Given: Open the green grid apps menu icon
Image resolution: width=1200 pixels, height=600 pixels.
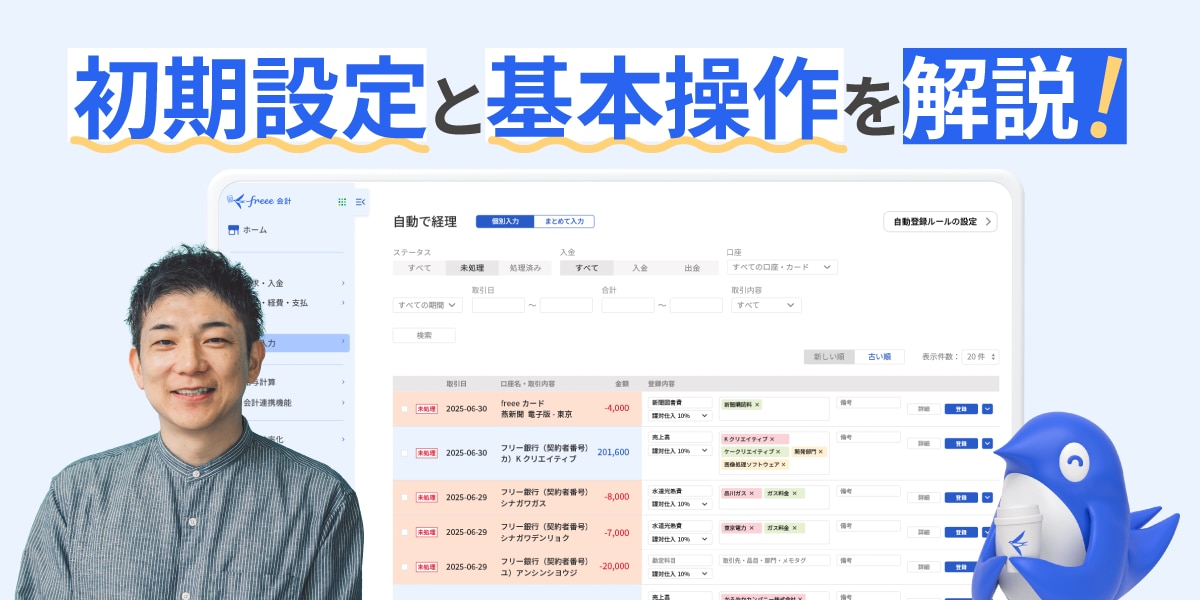Looking at the screenshot, I should pos(342,202).
